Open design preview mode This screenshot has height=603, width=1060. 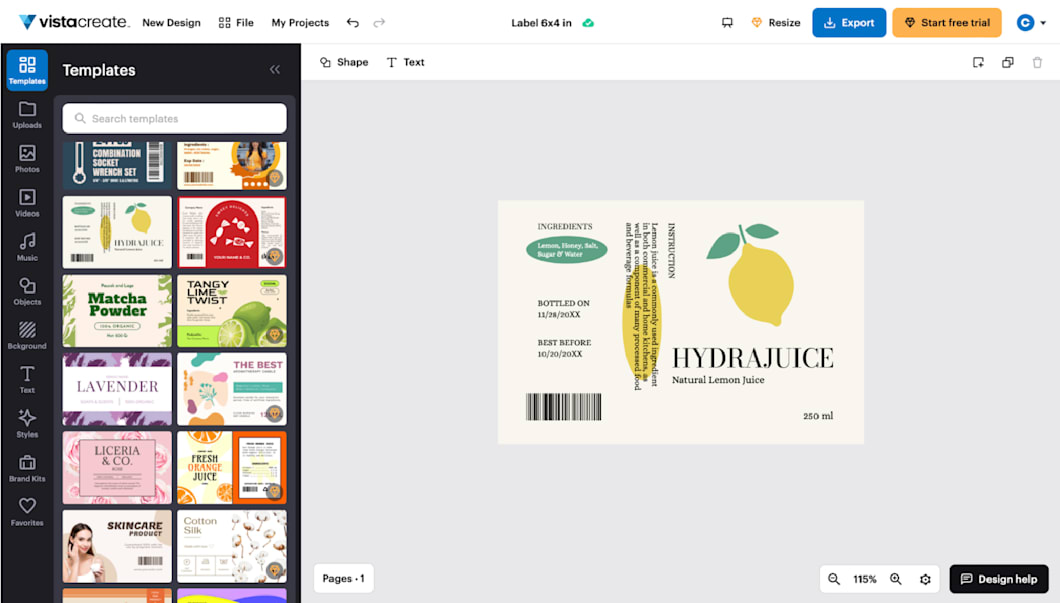727,22
